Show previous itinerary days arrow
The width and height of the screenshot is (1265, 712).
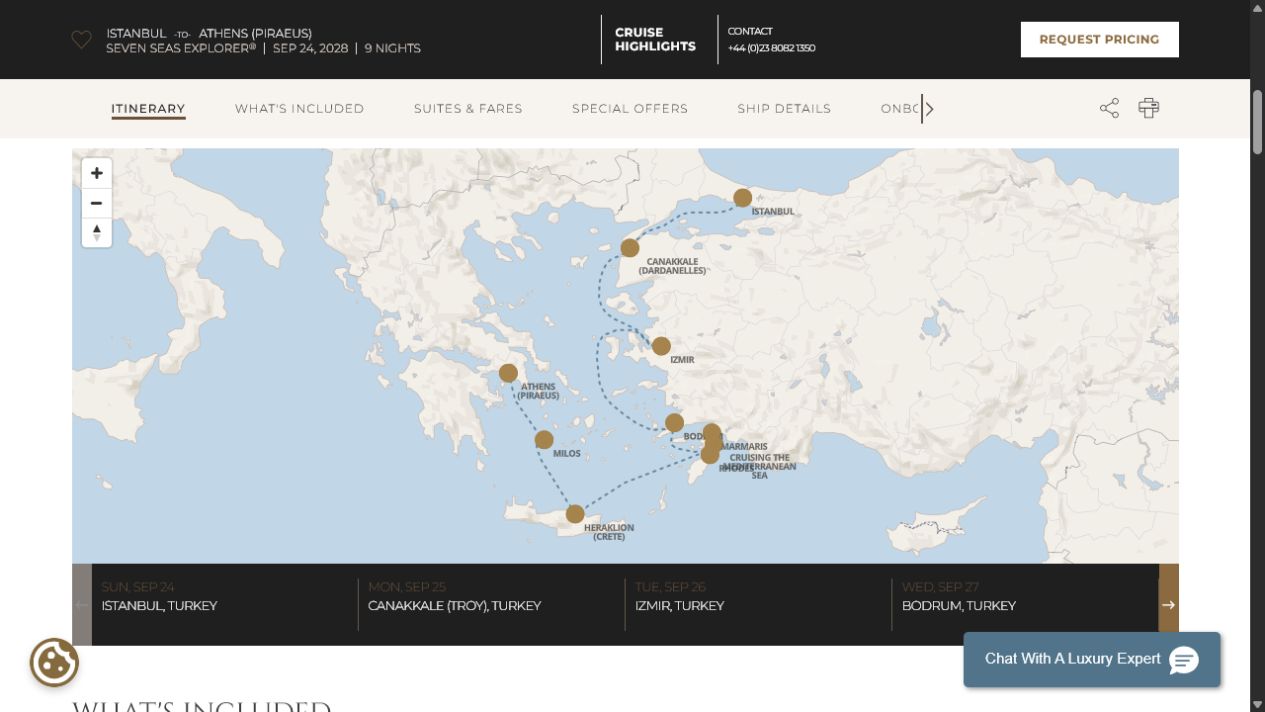pyautogui.click(x=82, y=604)
